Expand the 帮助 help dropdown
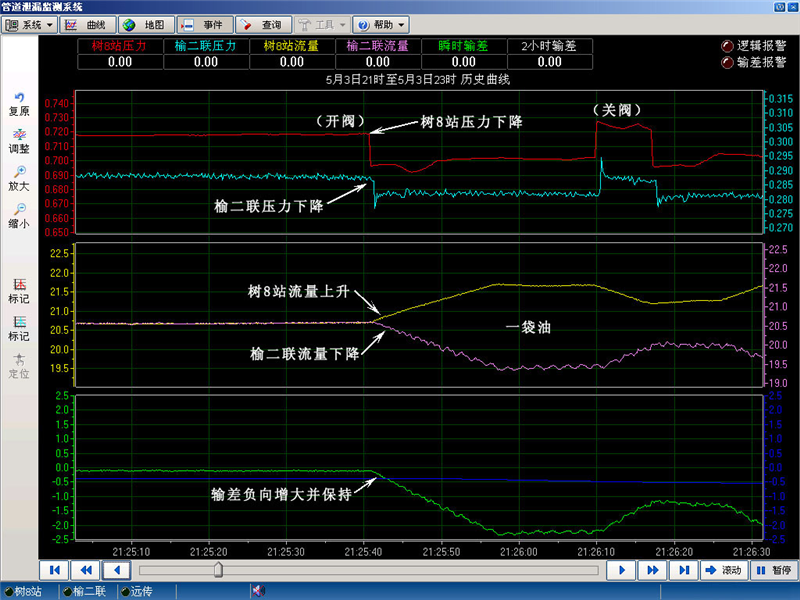This screenshot has height=600, width=800. pyautogui.click(x=380, y=24)
